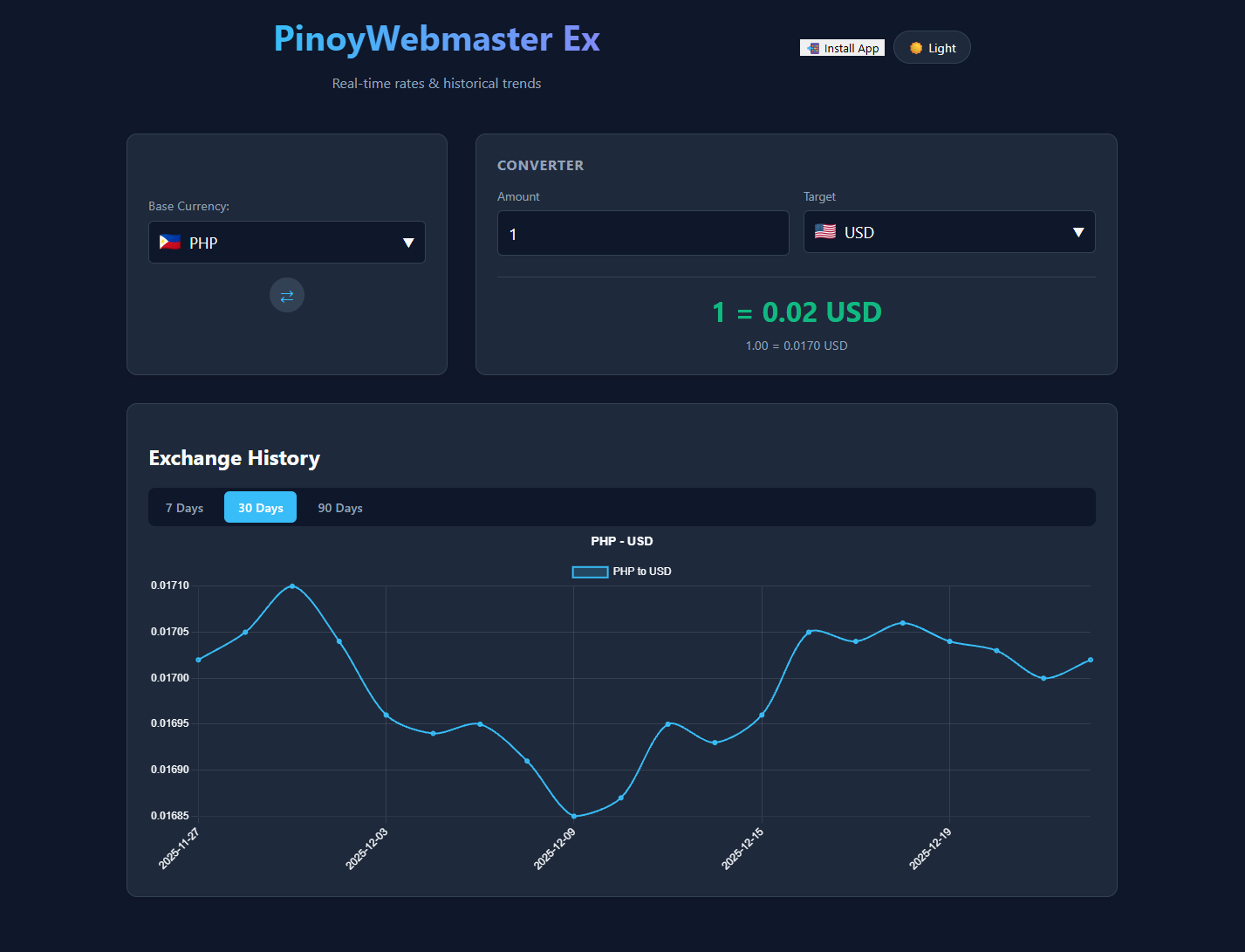1245x952 pixels.
Task: Click inside the Amount input field
Action: tap(642, 233)
